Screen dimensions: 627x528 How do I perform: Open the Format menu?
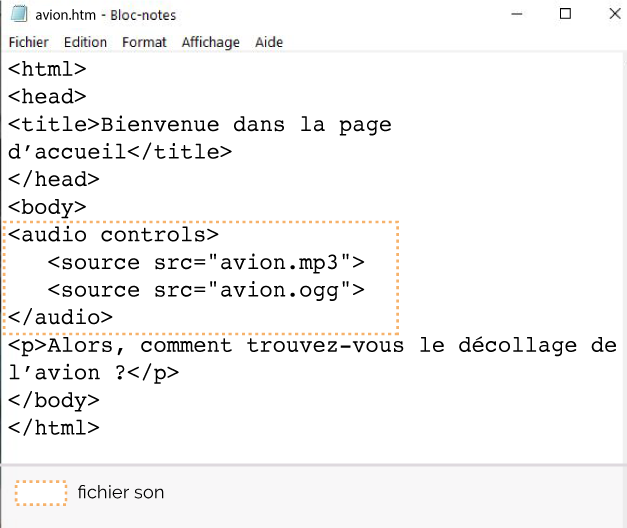coord(144,42)
